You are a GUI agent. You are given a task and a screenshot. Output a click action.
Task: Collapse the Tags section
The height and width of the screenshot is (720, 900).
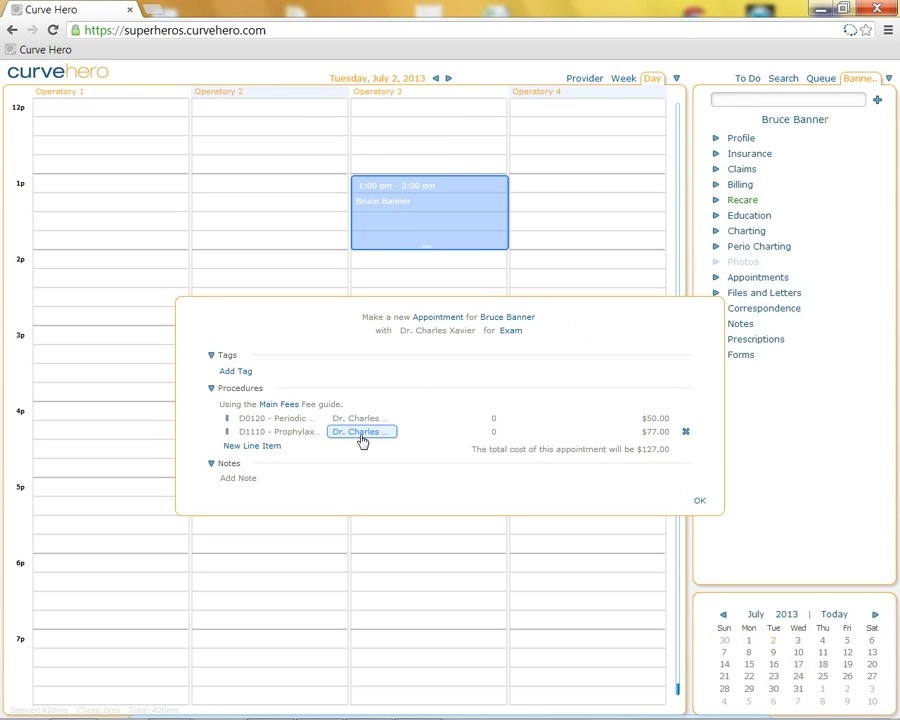tap(211, 355)
